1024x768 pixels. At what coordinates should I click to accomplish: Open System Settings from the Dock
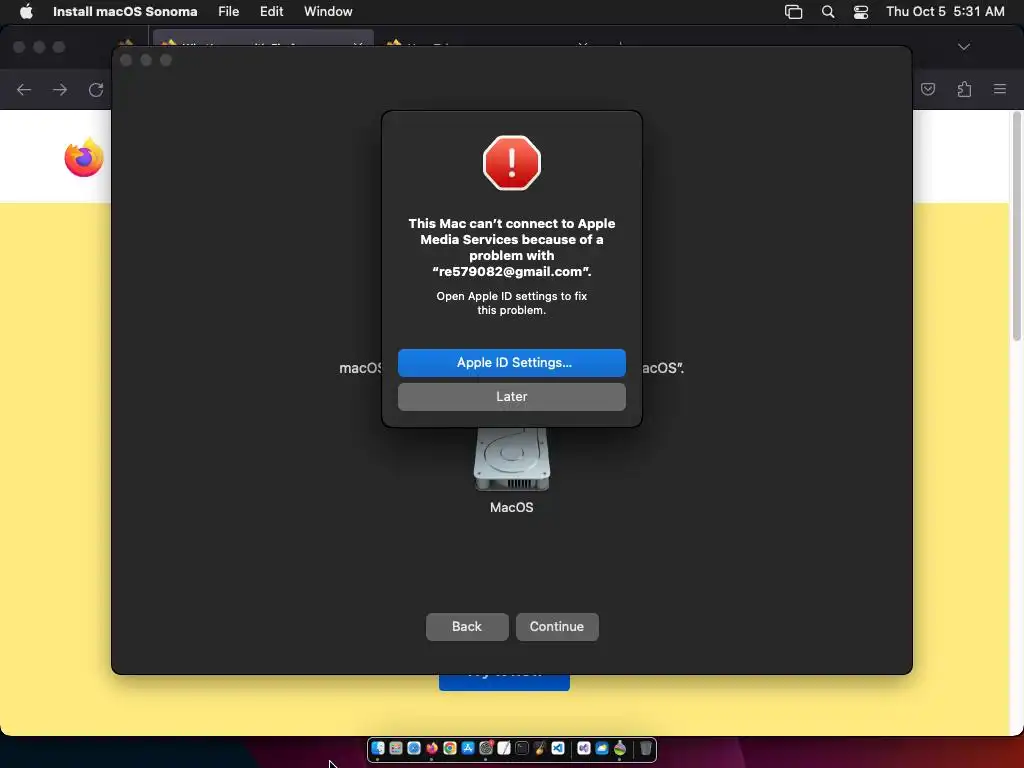[486, 748]
